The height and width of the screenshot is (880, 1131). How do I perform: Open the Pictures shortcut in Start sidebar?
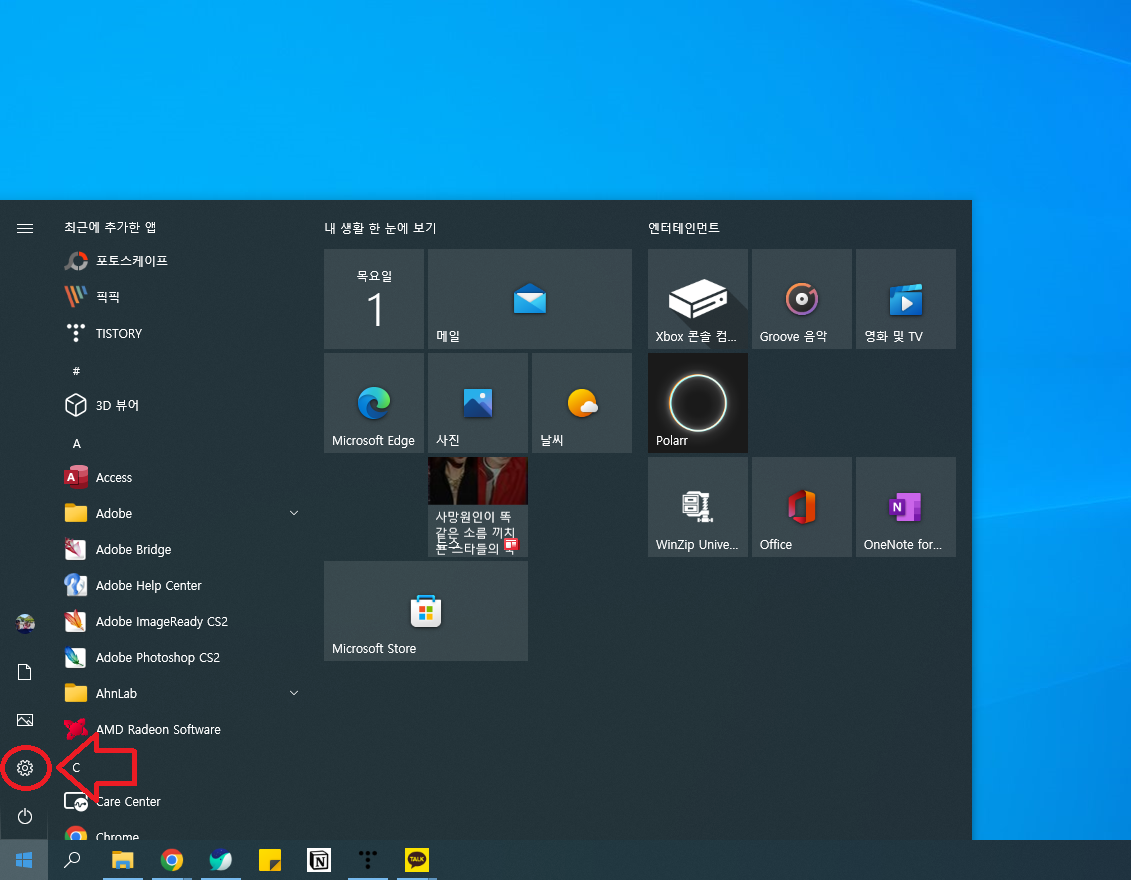click(x=25, y=720)
